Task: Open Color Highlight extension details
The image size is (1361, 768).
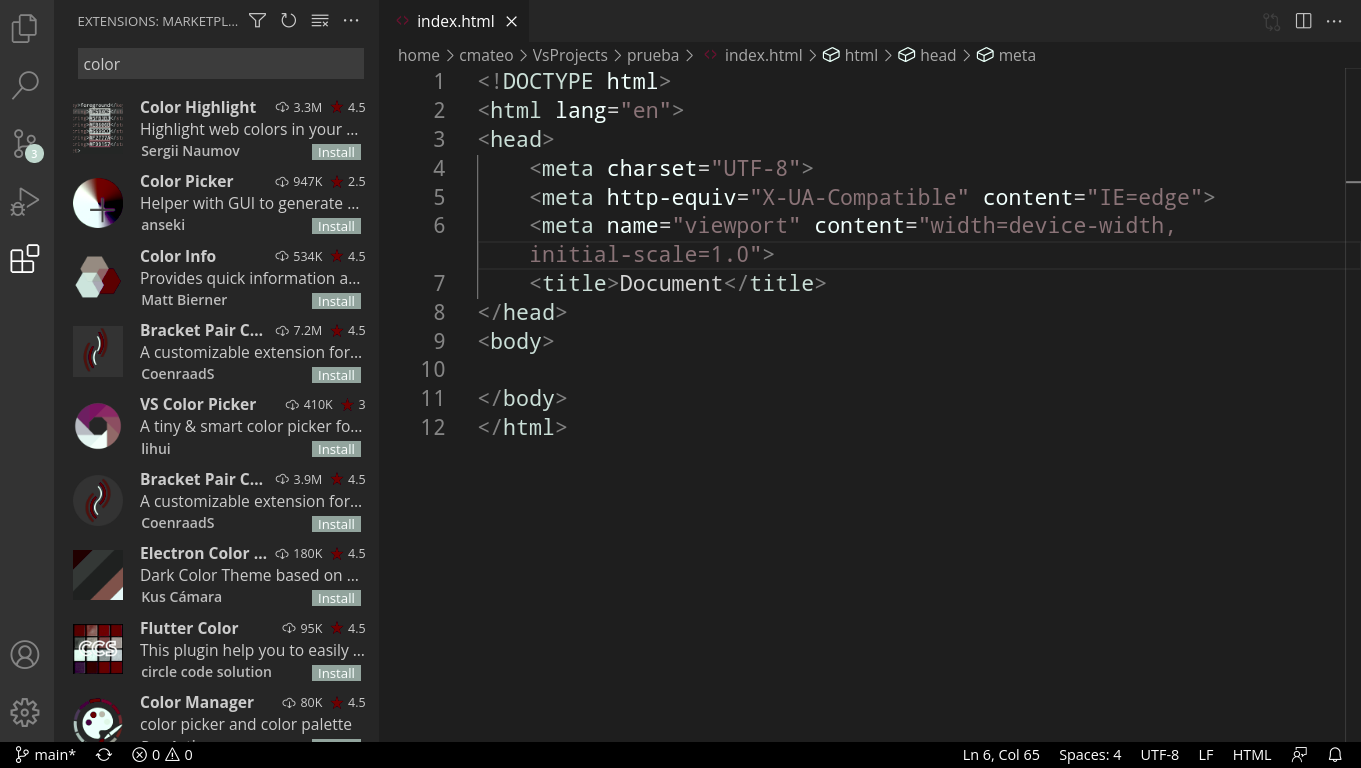Action: 198,107
